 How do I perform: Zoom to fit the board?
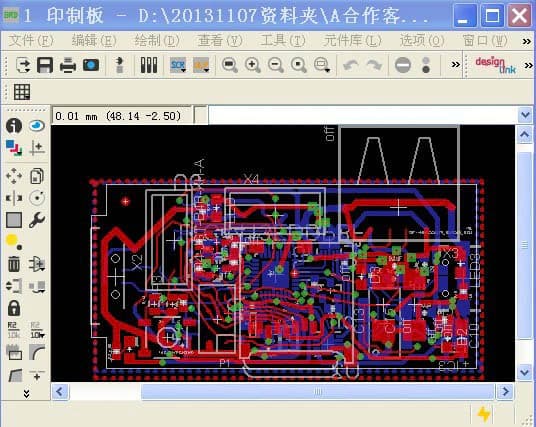tap(230, 65)
